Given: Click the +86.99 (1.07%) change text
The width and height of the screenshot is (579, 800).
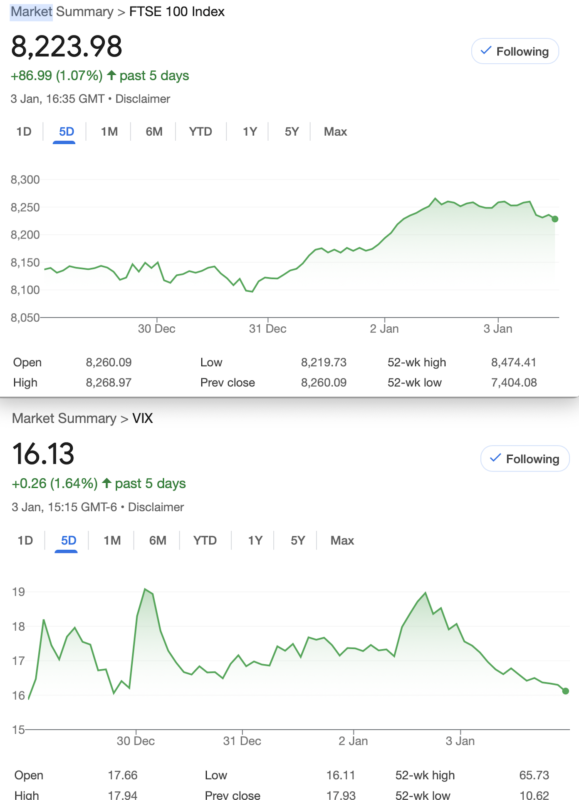Looking at the screenshot, I should click(57, 76).
